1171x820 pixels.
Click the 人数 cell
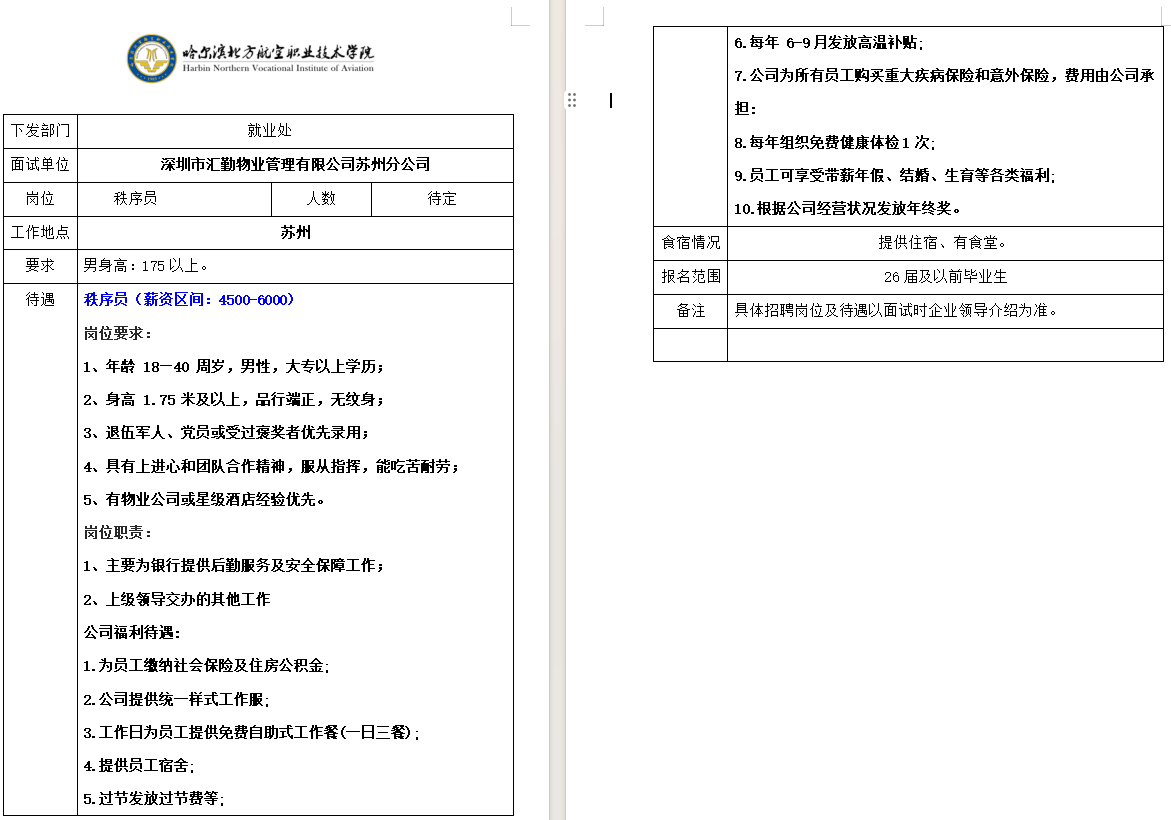coord(321,199)
